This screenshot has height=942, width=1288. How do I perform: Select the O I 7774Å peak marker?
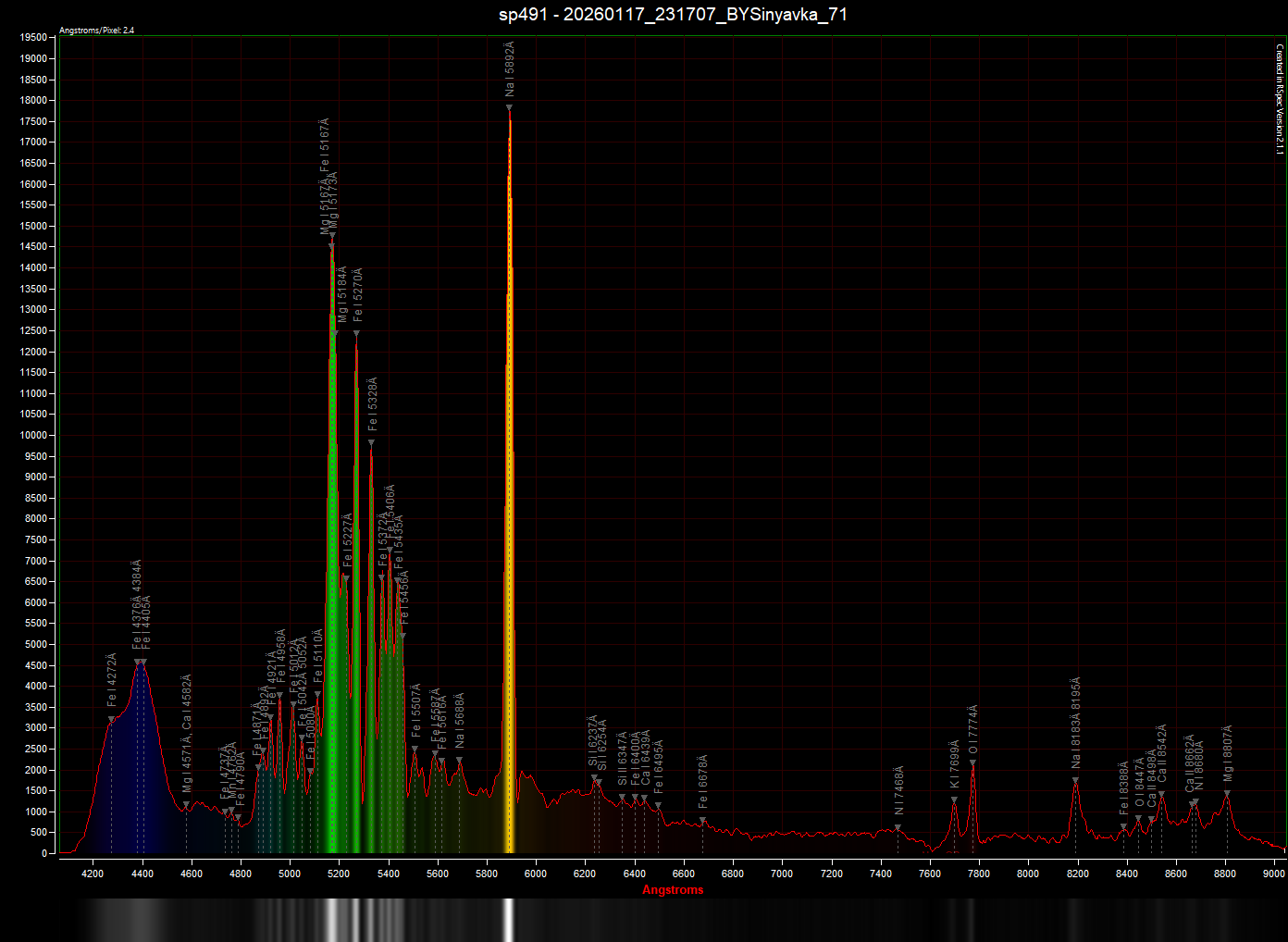point(972,763)
